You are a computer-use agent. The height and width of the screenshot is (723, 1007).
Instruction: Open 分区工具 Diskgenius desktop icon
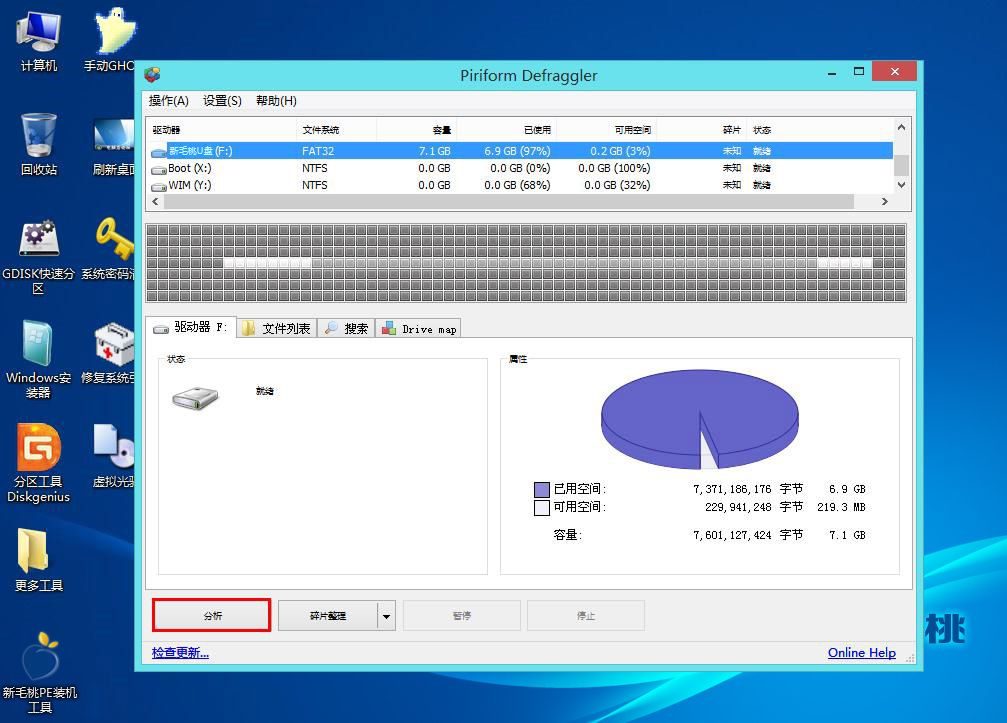pyautogui.click(x=39, y=462)
